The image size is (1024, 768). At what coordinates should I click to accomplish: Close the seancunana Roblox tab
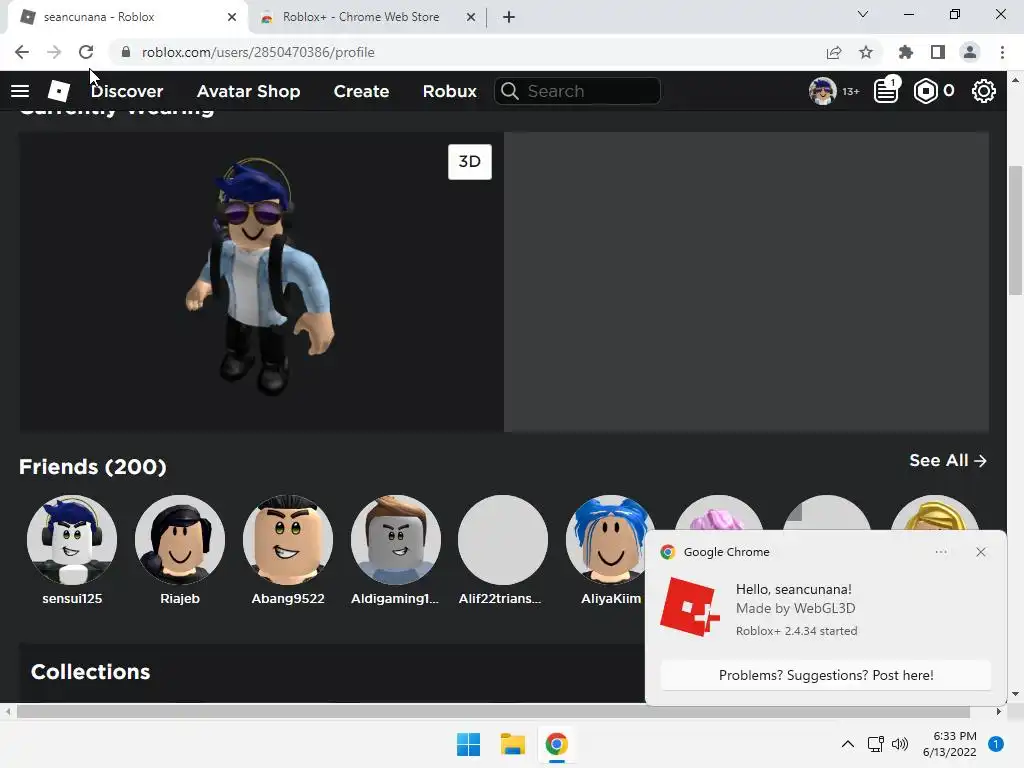point(232,17)
